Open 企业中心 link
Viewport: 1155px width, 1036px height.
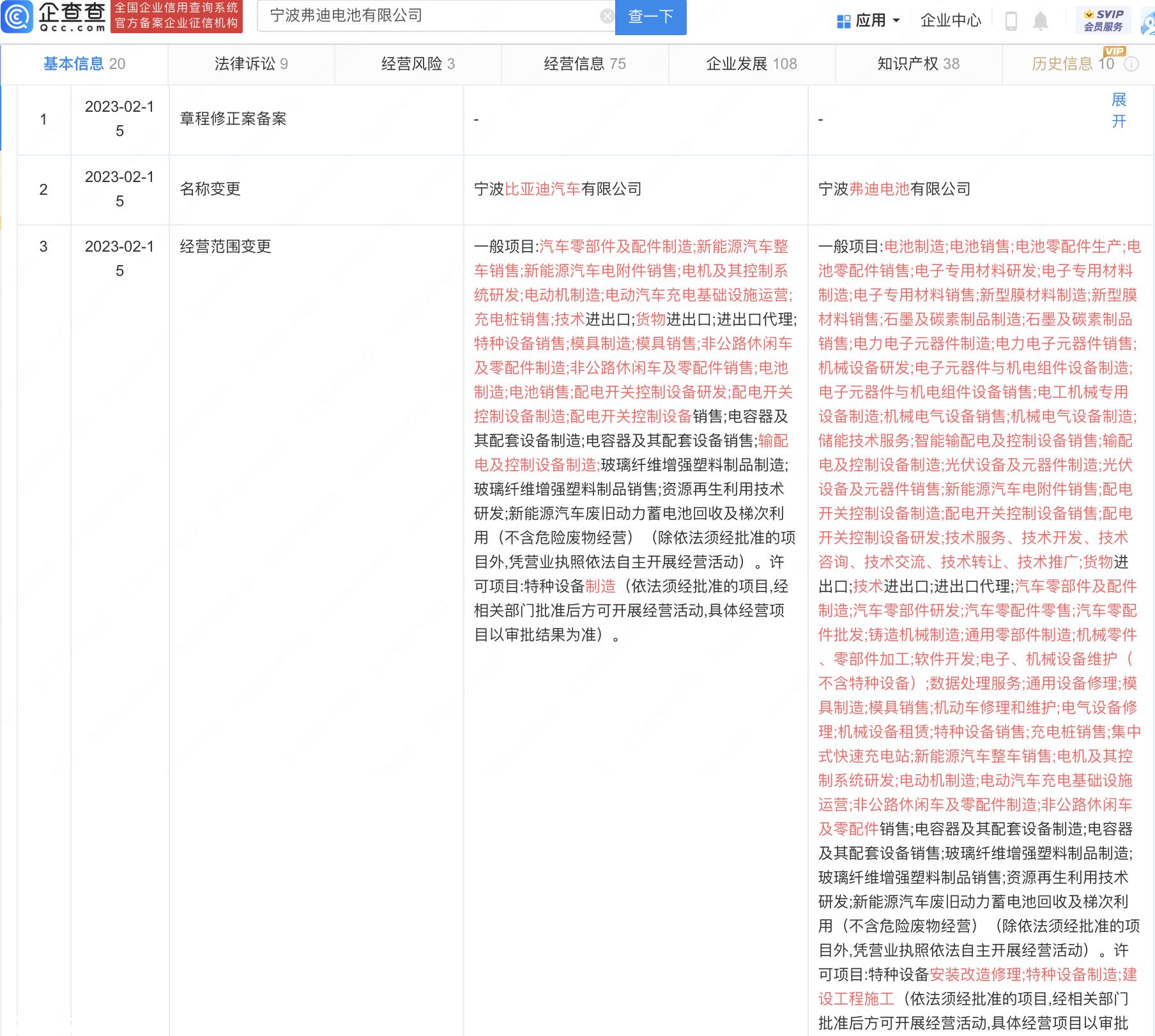(x=951, y=20)
